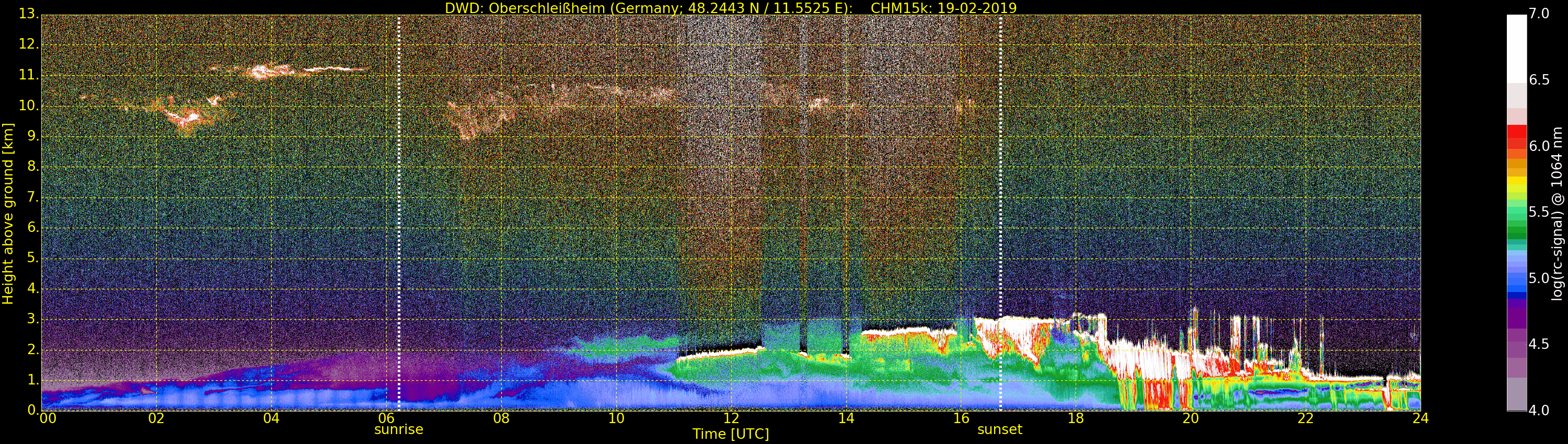This screenshot has width=1568, height=444.
Task: Click the time axis tick label '04'
Action: (x=271, y=418)
